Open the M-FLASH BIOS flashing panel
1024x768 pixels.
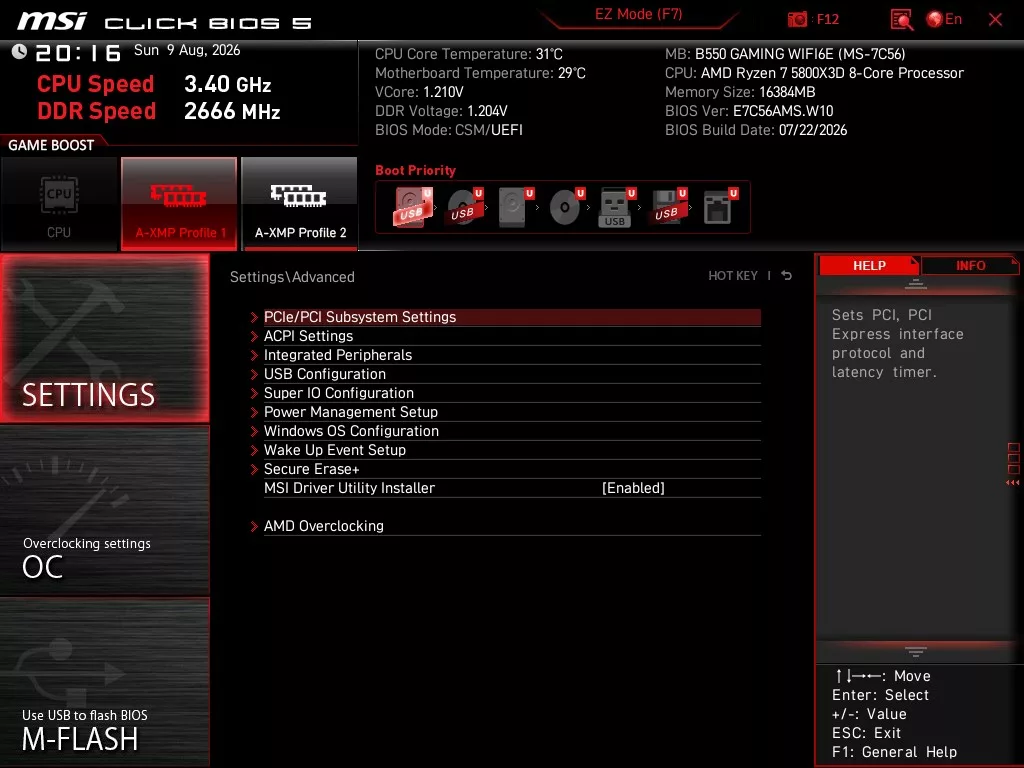click(x=104, y=681)
